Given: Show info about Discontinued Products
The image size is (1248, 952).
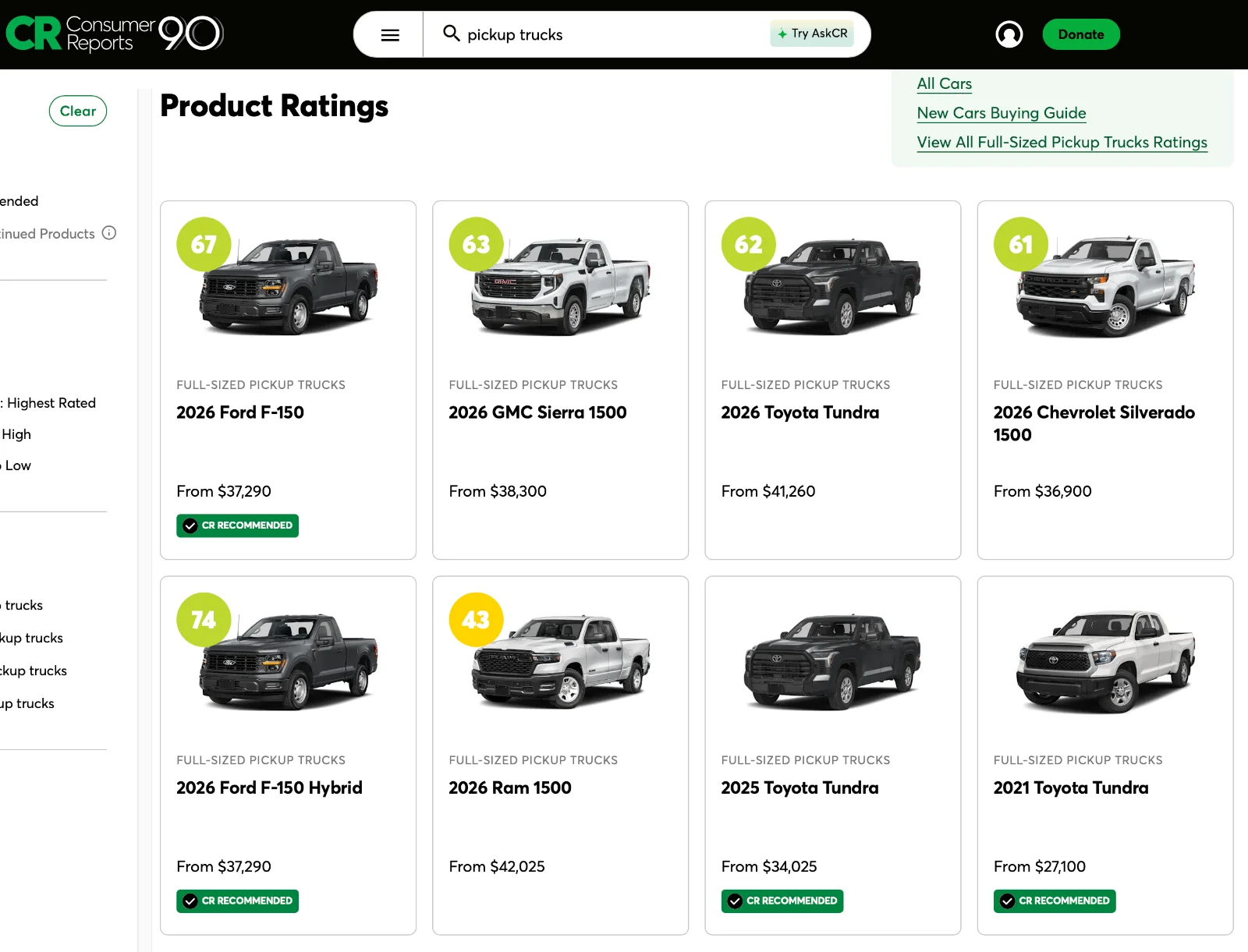Looking at the screenshot, I should point(109,233).
